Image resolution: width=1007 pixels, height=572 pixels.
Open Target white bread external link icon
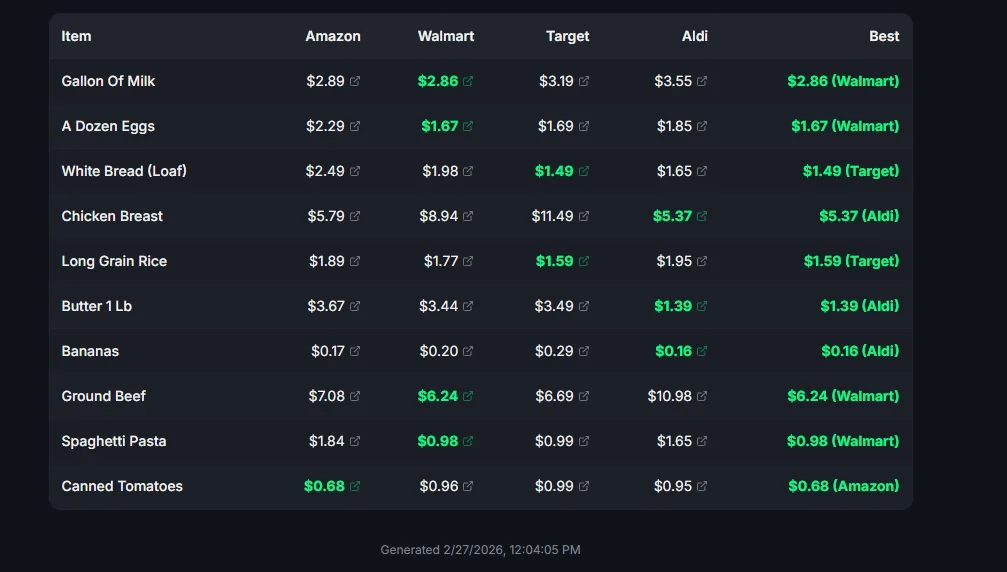[x=584, y=171]
